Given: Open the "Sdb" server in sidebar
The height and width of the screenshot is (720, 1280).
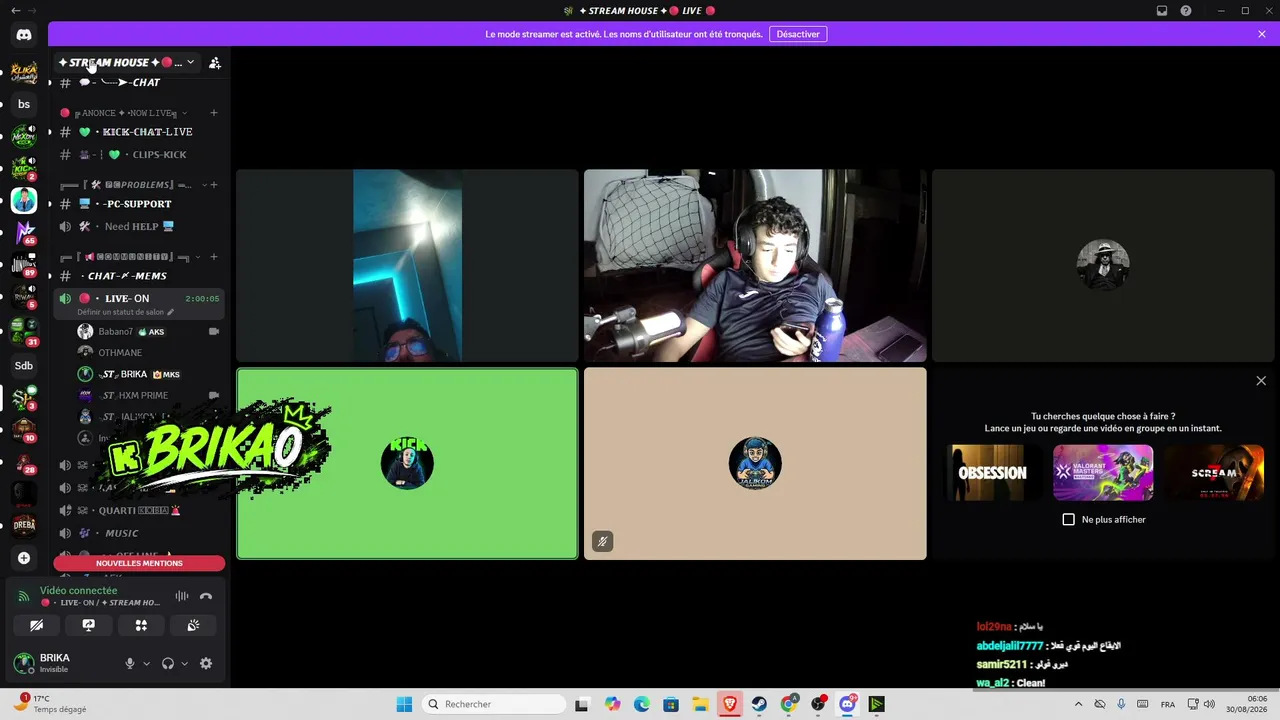Looking at the screenshot, I should tap(24, 366).
